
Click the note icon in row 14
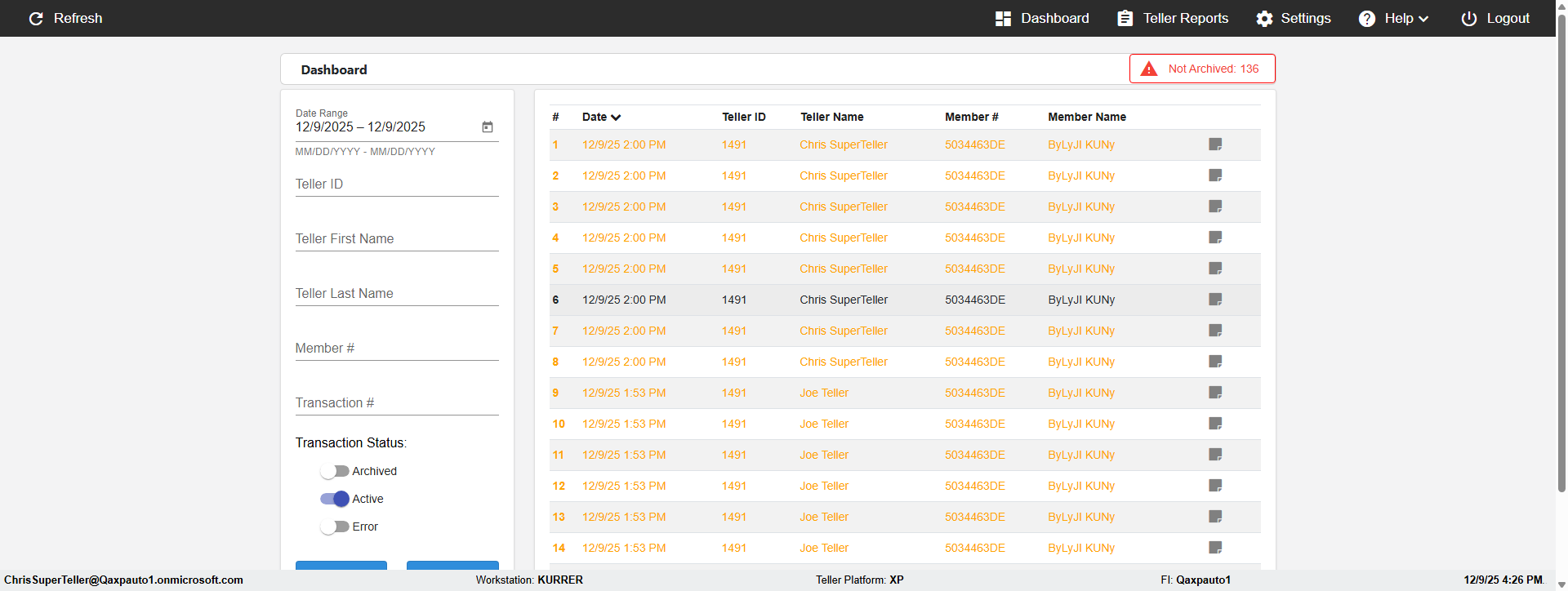(1215, 548)
